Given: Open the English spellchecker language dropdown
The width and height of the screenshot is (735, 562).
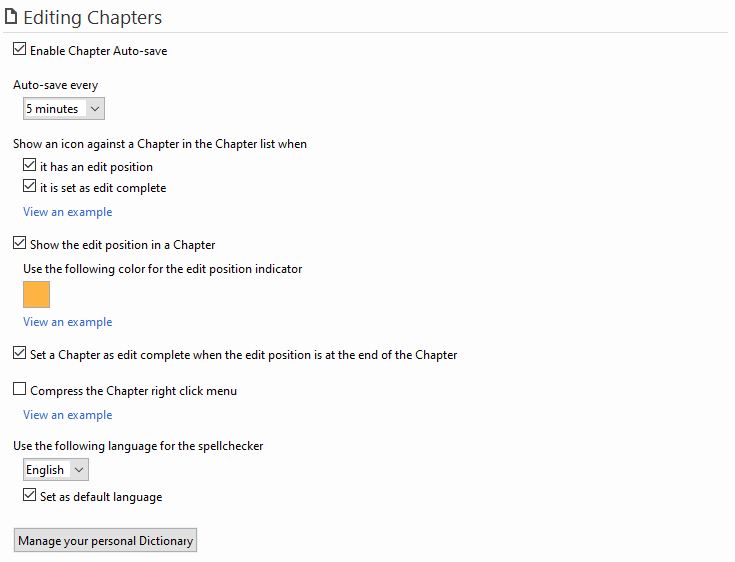Looking at the screenshot, I should coord(56,470).
